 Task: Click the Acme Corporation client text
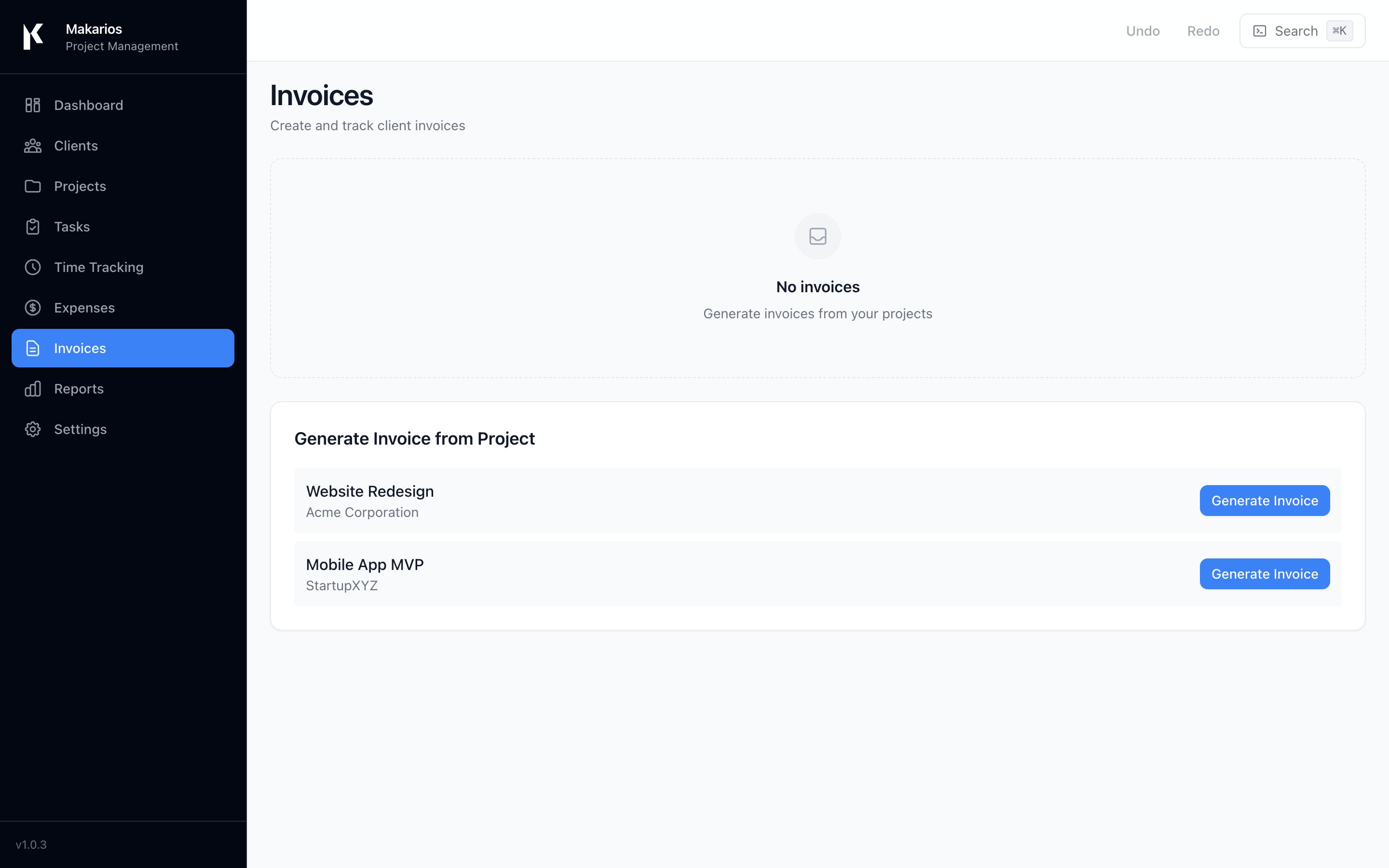tap(362, 512)
